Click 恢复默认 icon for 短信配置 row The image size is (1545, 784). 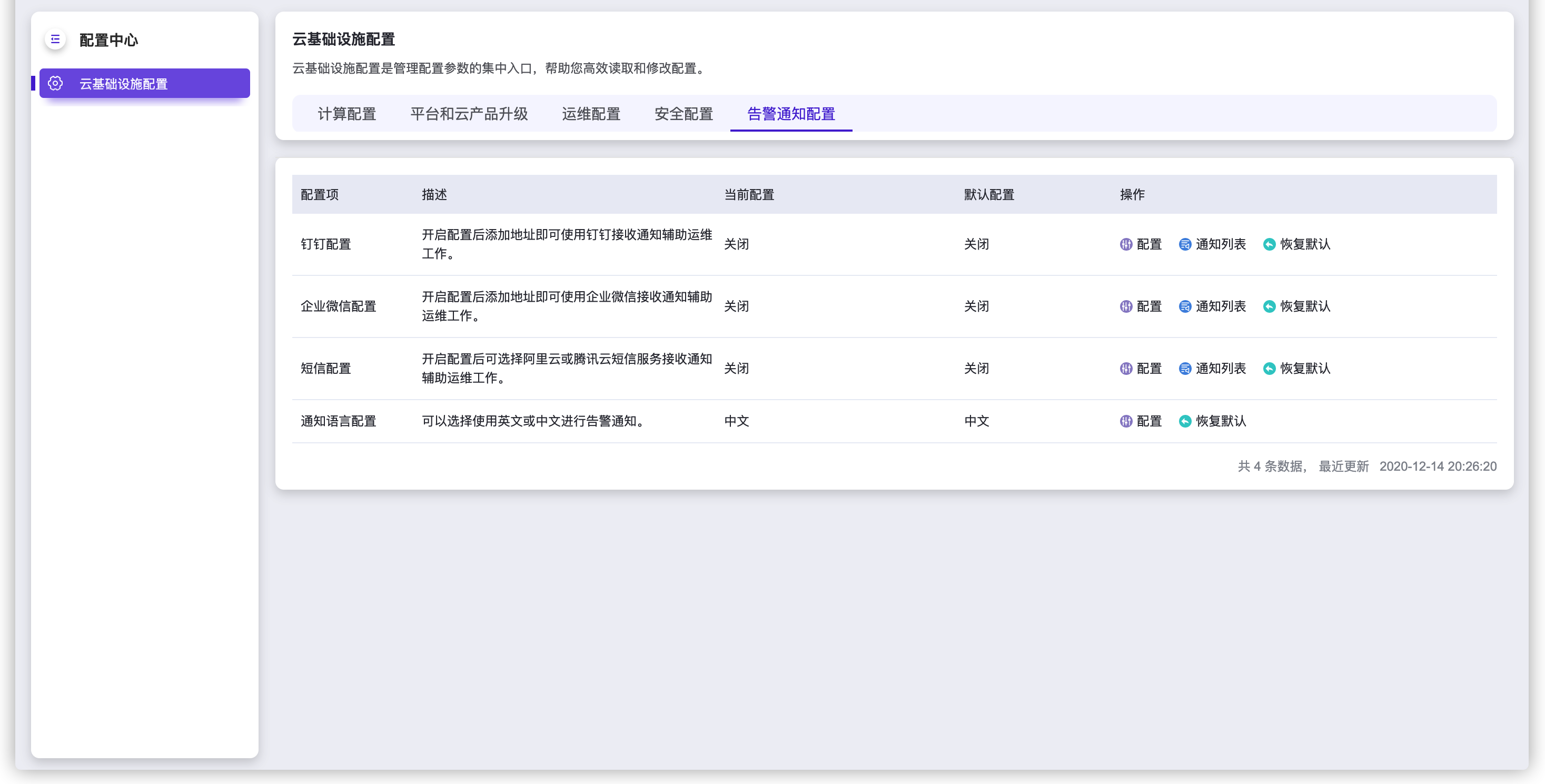pyautogui.click(x=1269, y=368)
